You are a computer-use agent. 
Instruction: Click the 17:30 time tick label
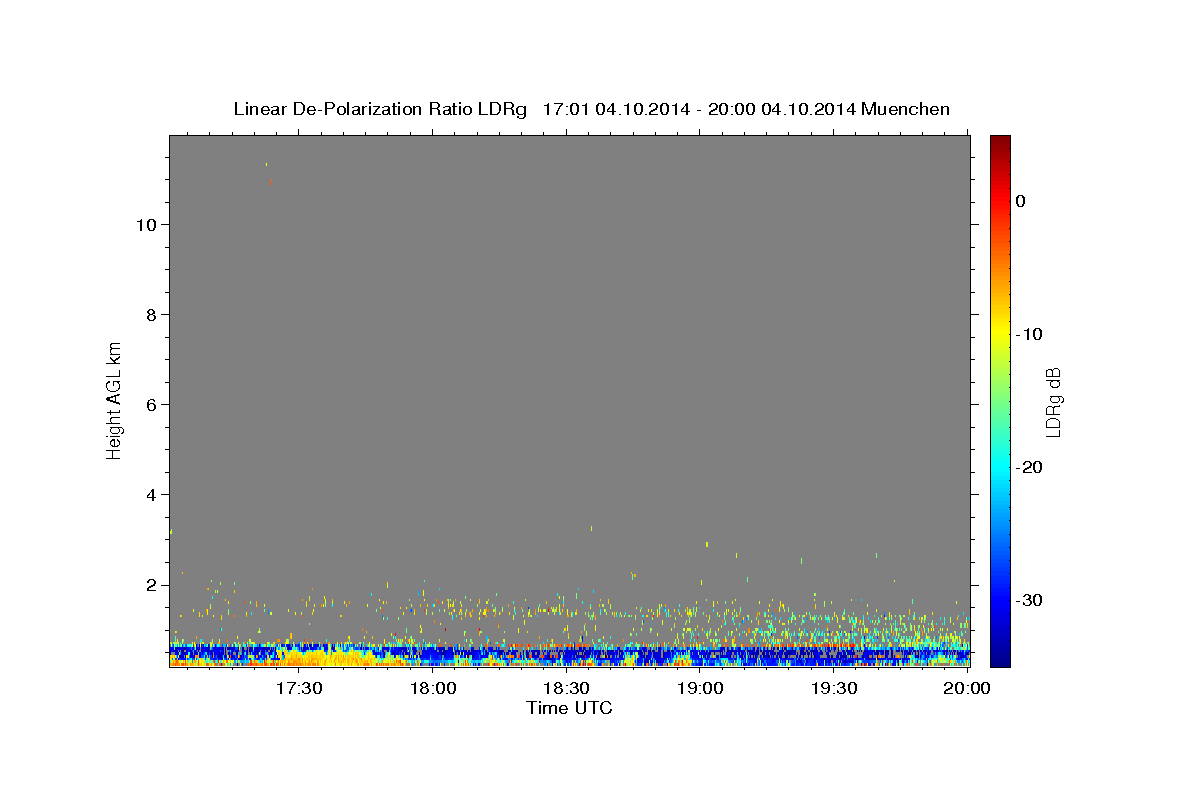click(x=299, y=688)
